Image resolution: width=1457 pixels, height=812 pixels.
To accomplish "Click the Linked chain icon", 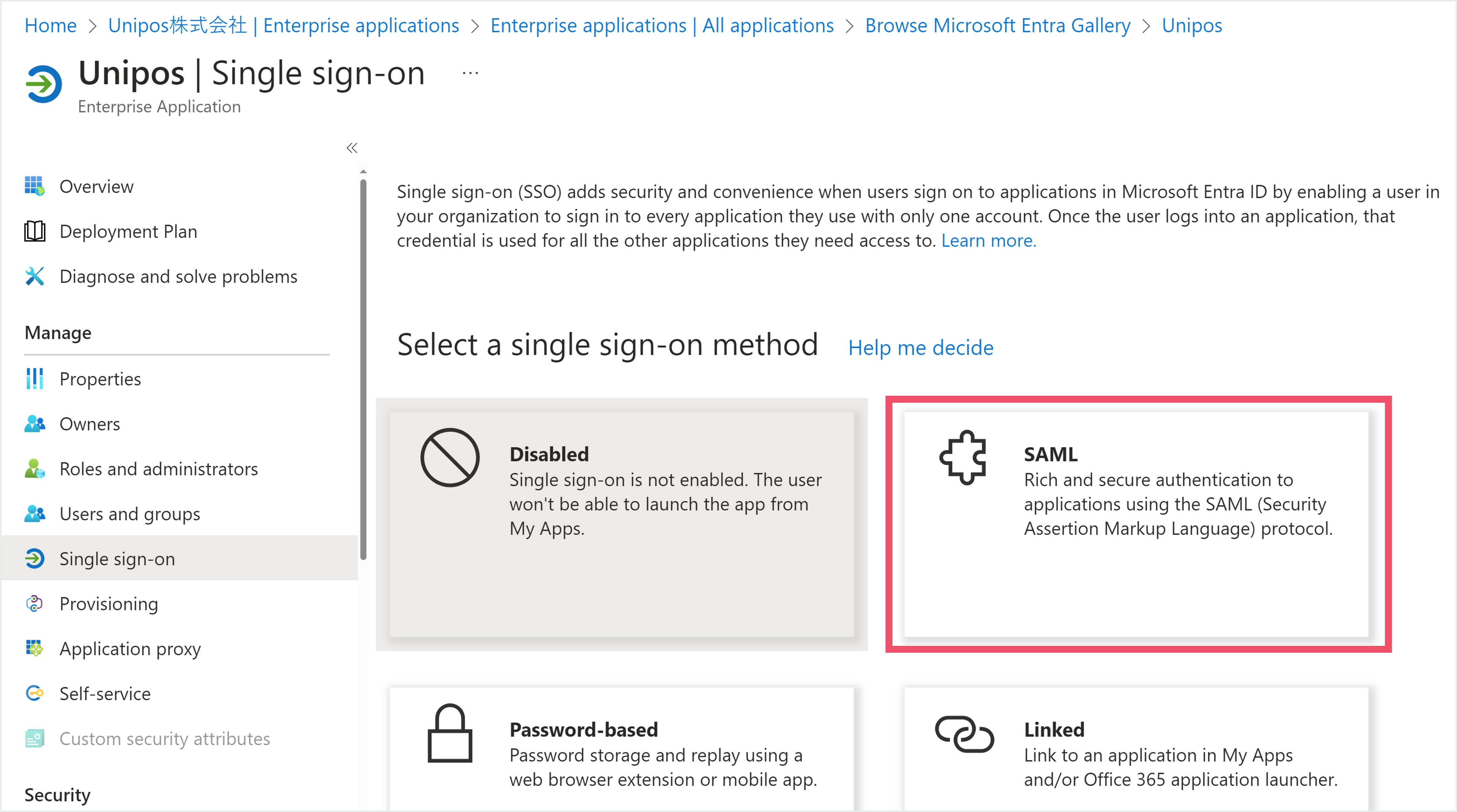I will point(964,733).
